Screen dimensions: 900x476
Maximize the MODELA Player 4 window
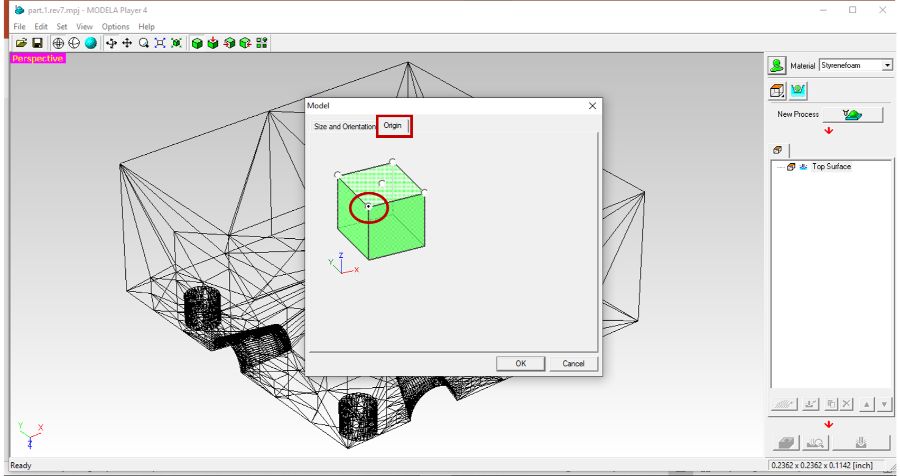[x=852, y=10]
